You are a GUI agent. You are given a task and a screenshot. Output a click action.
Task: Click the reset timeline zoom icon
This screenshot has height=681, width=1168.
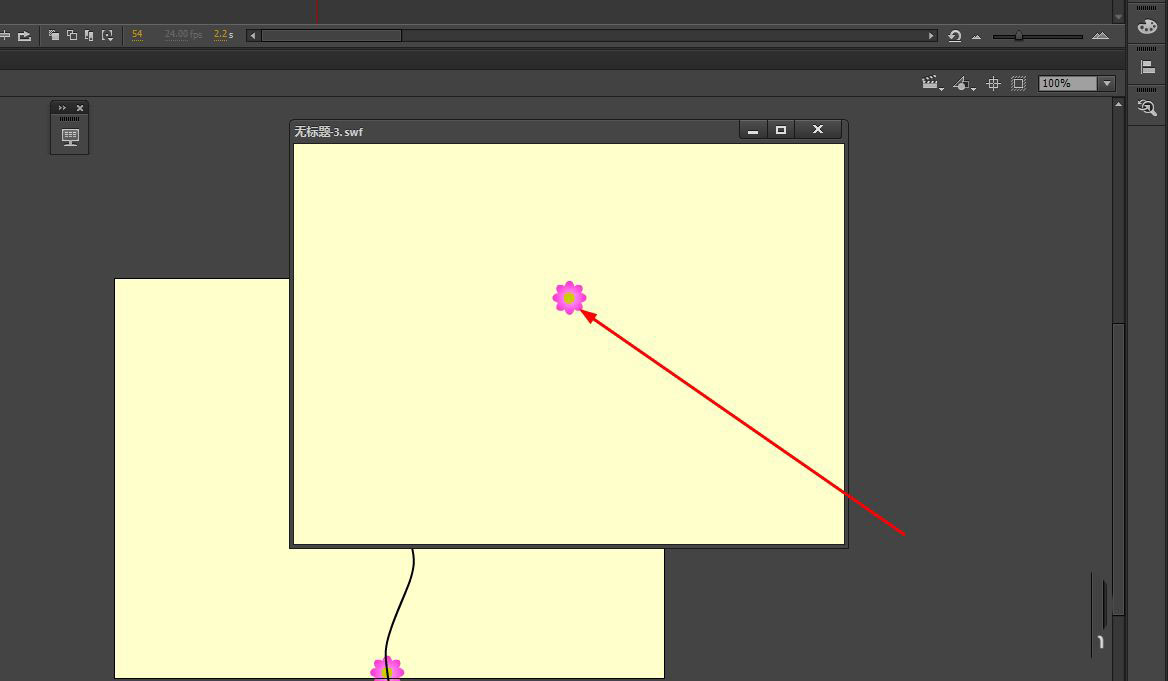tap(954, 36)
